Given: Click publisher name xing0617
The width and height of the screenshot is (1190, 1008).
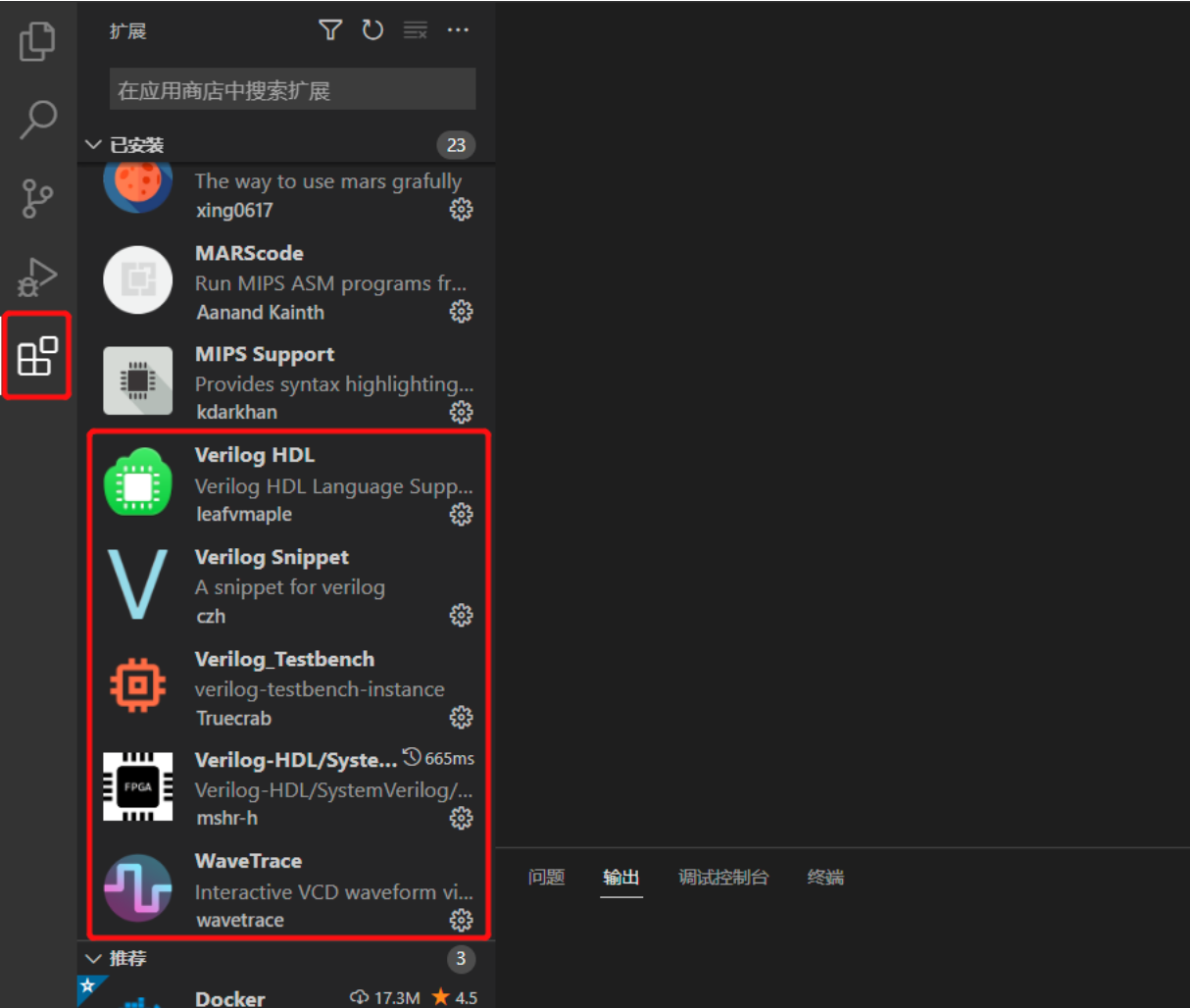Looking at the screenshot, I should [234, 210].
